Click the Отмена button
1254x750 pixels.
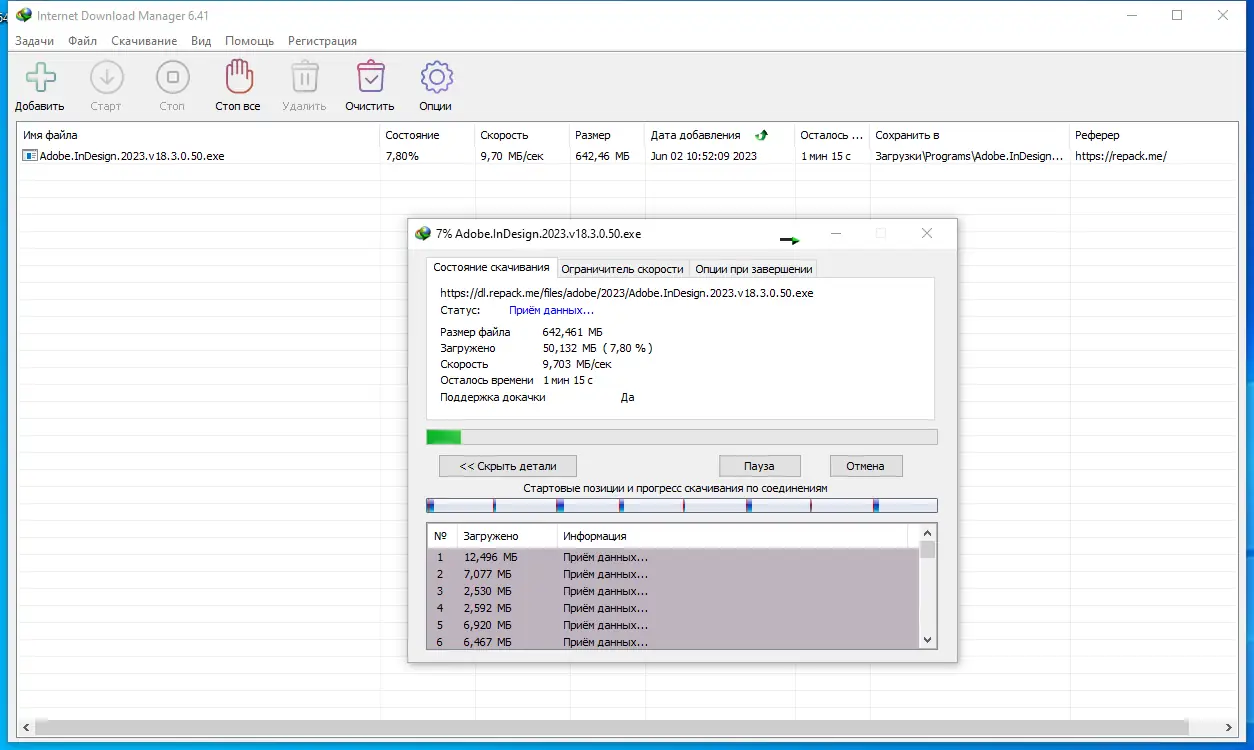865,466
